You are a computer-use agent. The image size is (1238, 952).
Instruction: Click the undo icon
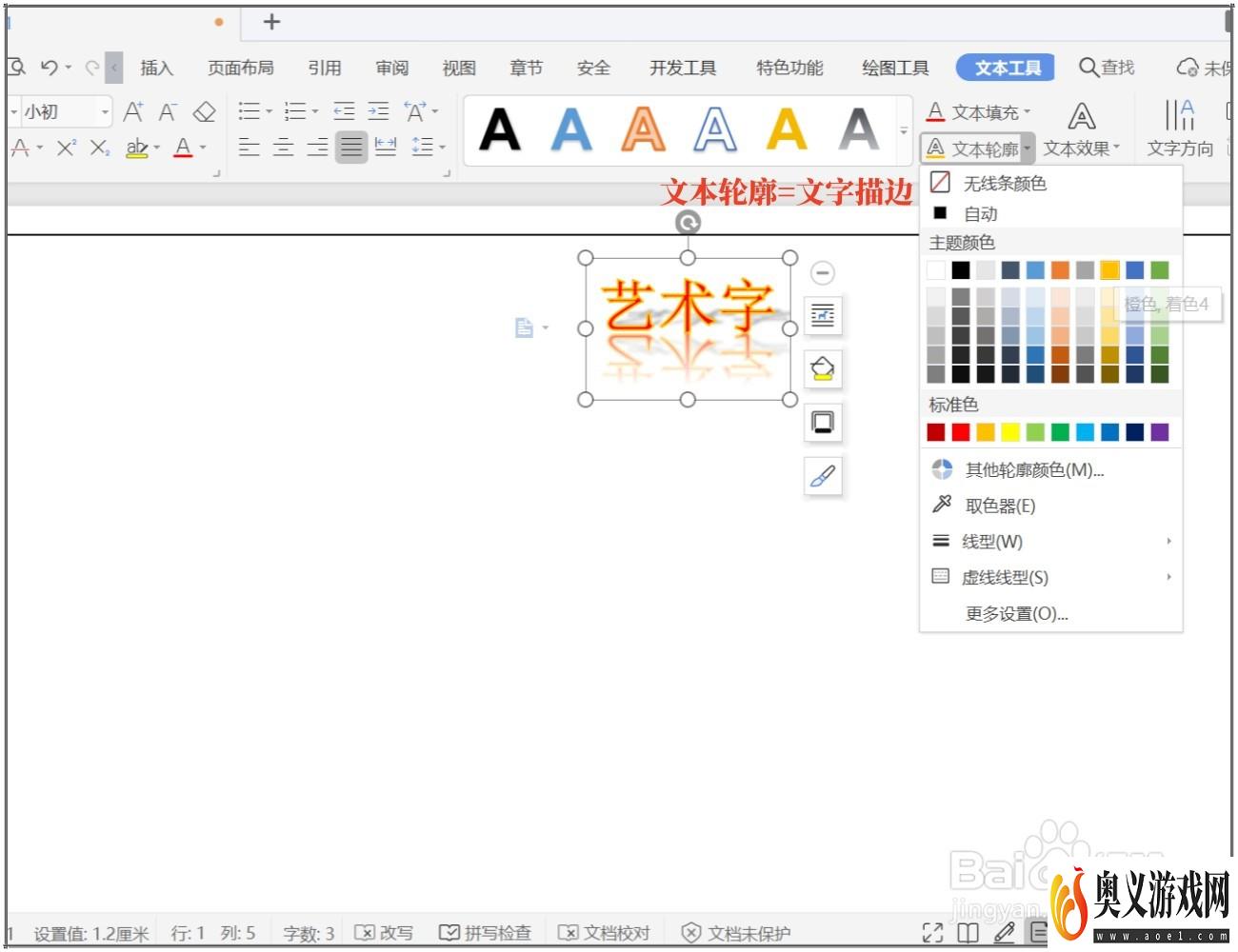click(x=50, y=68)
